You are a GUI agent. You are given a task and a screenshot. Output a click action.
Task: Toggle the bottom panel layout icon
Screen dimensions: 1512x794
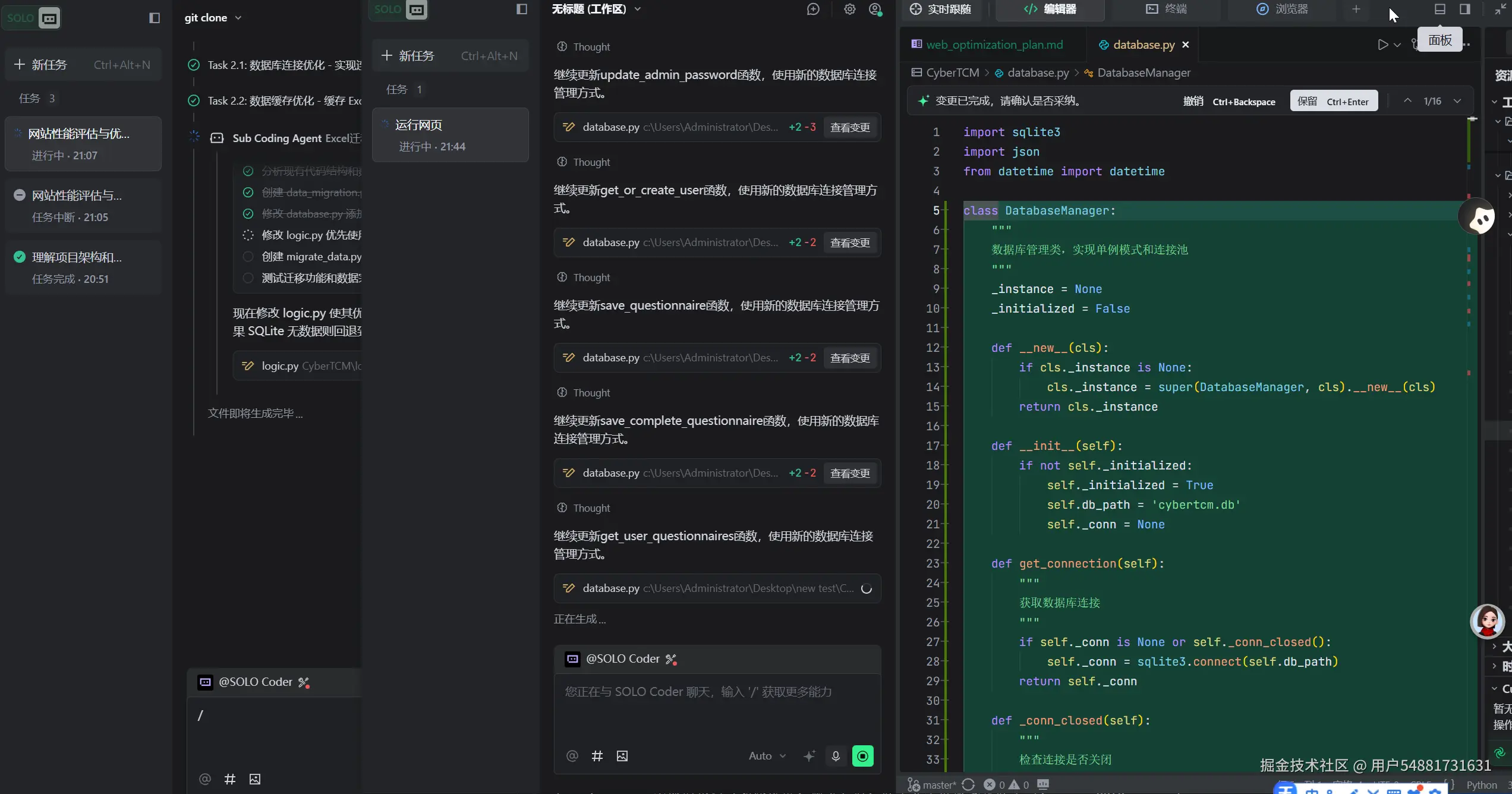[1439, 9]
